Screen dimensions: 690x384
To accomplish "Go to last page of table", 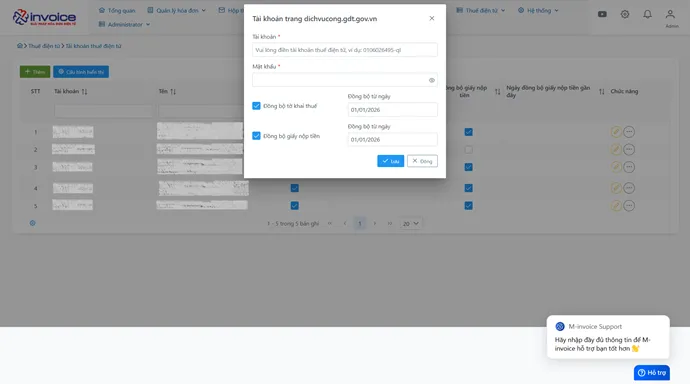I will pos(390,223).
